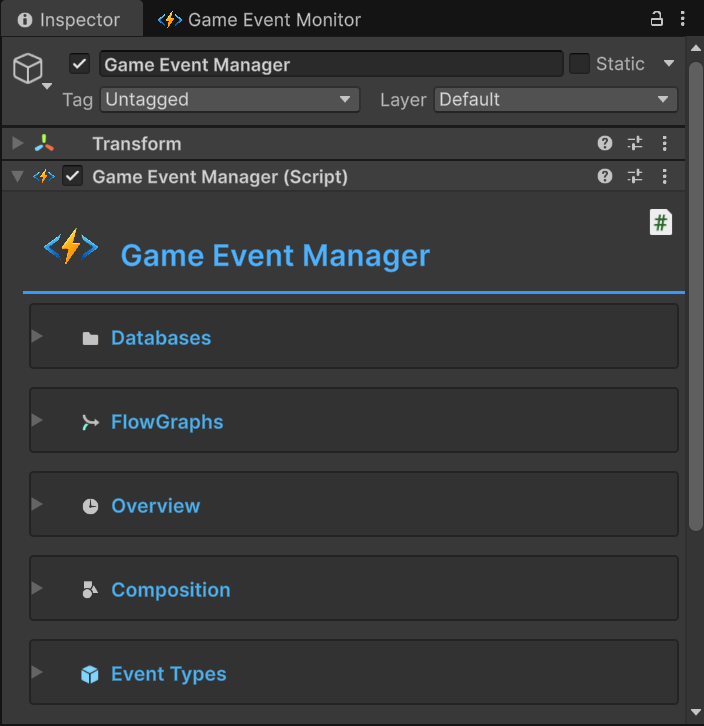Viewport: 704px width, 726px height.
Task: Open the Transform component three-dot context menu
Action: click(x=665, y=144)
